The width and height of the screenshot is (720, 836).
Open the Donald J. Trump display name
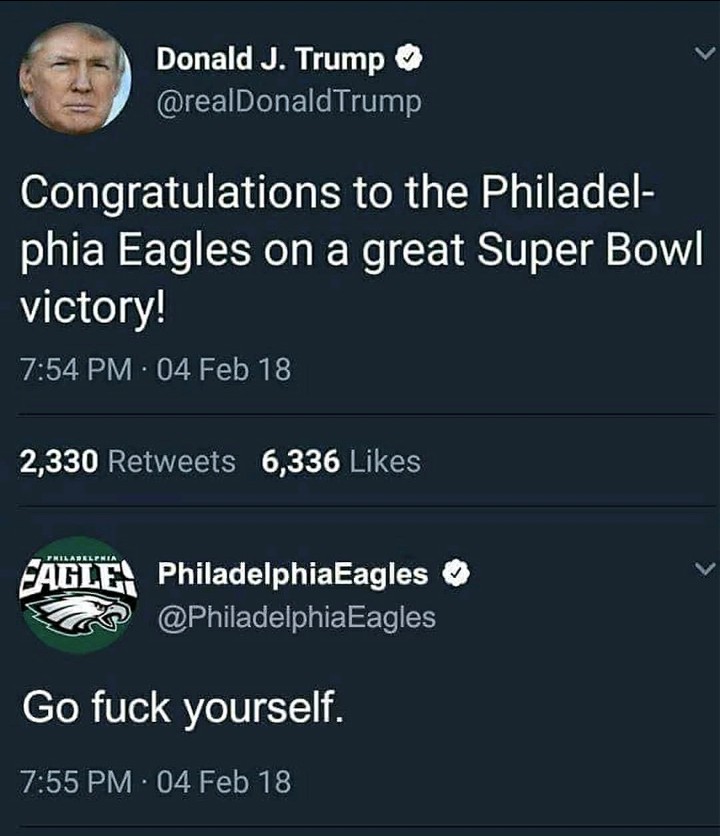270,60
